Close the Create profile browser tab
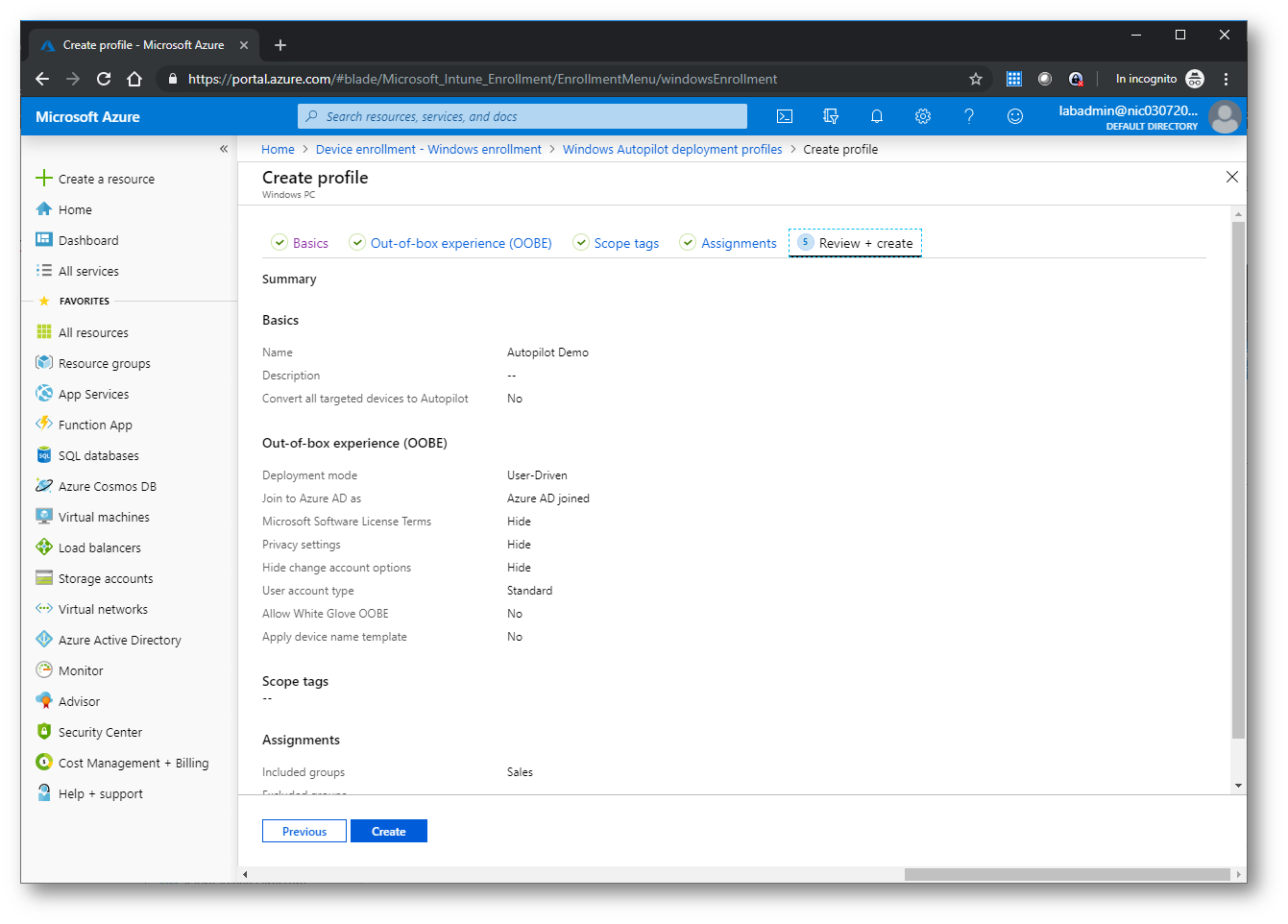The width and height of the screenshot is (1288, 924). click(x=244, y=45)
